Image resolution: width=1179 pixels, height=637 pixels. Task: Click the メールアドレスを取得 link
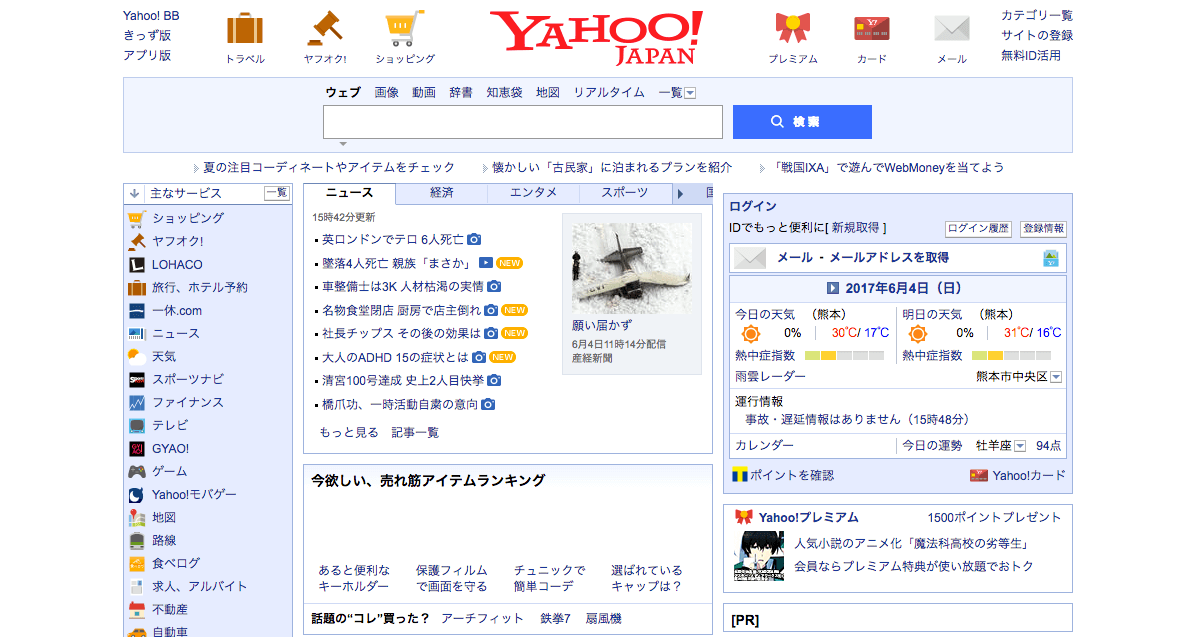[x=889, y=257]
